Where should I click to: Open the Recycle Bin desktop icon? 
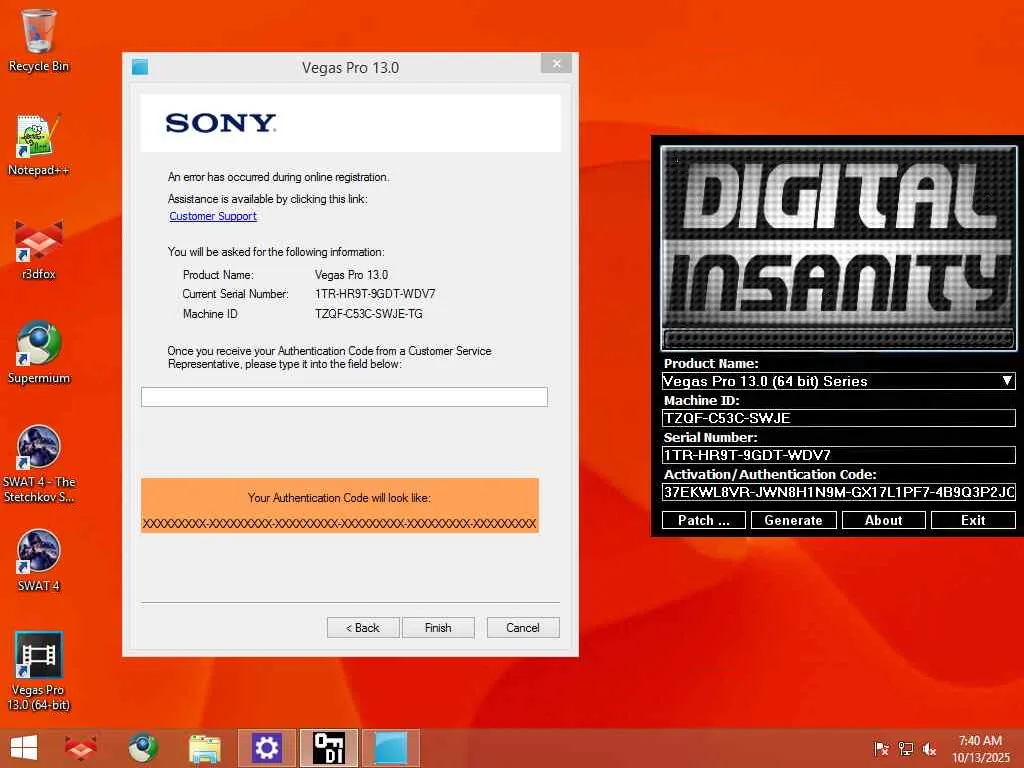39,40
